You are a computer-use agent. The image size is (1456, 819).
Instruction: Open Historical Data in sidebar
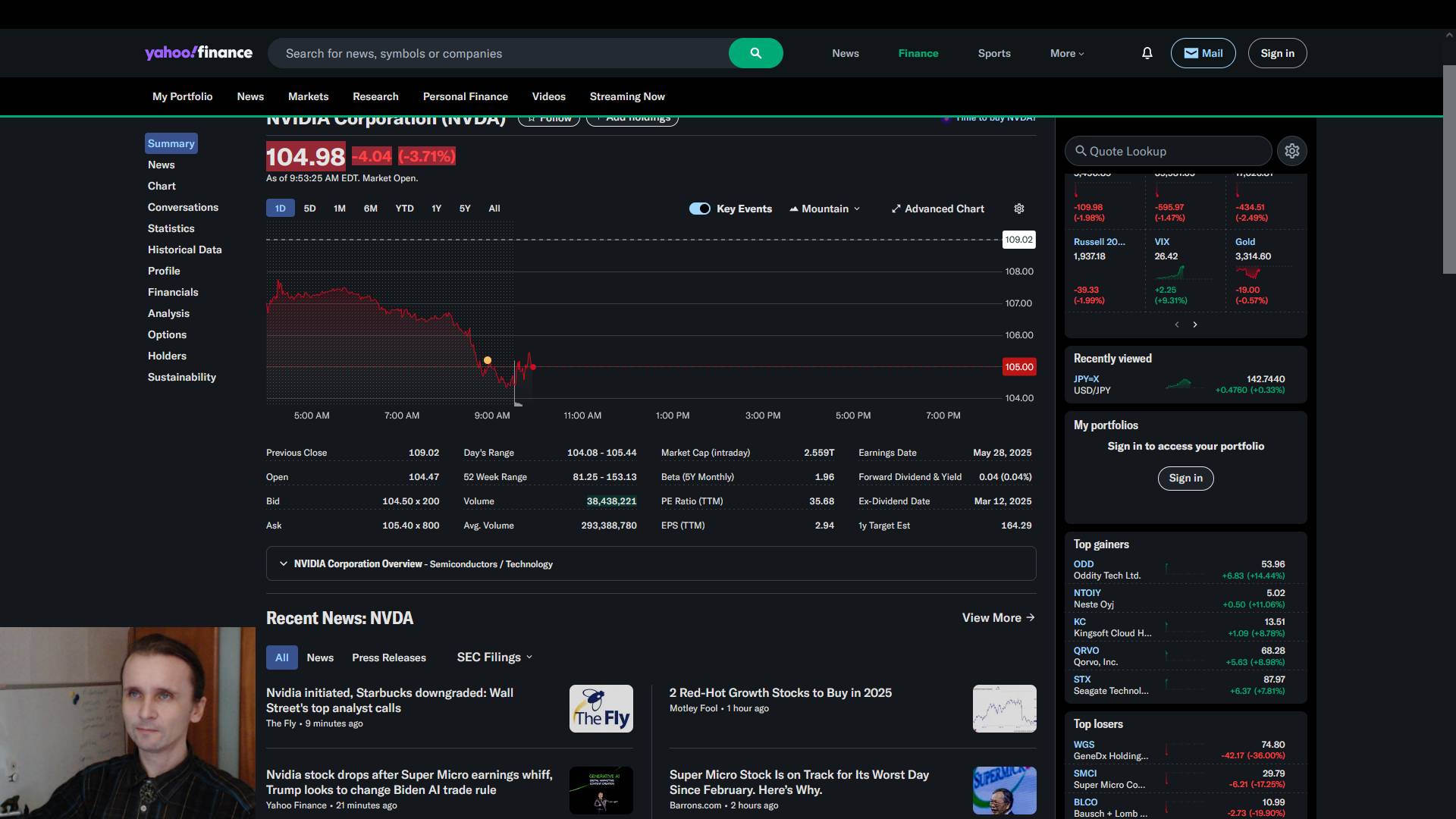(x=184, y=249)
